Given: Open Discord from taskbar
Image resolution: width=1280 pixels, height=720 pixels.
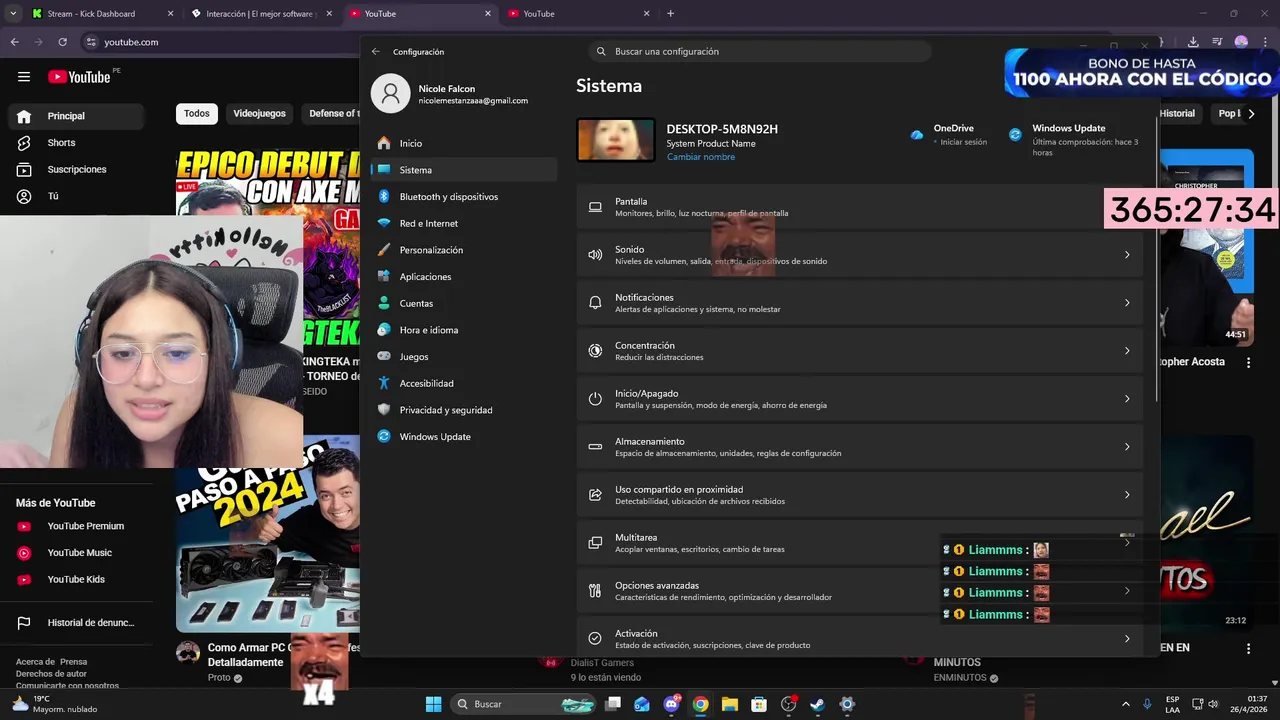Looking at the screenshot, I should click(671, 704).
